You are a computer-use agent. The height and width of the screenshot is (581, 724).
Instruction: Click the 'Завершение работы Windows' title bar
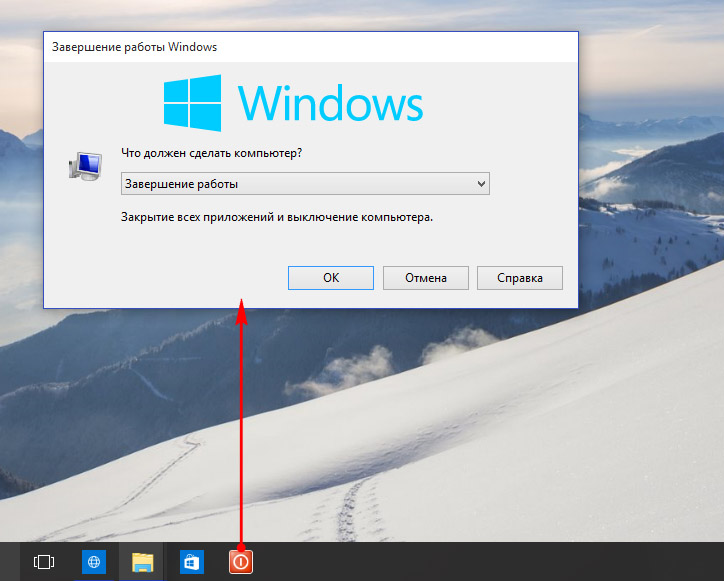[x=310, y=47]
